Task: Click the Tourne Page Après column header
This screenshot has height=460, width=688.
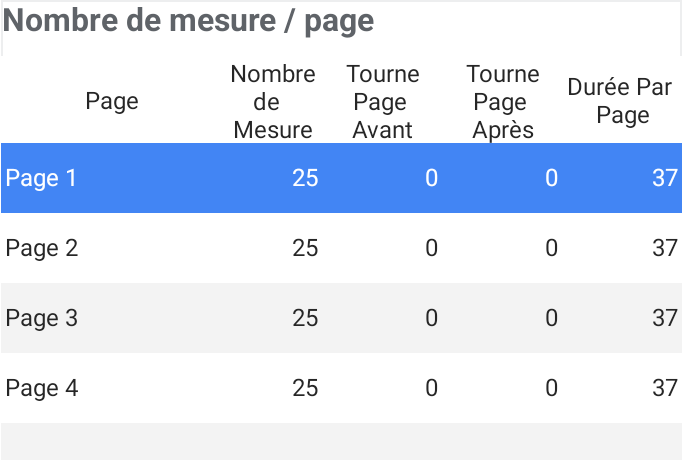Action: 503,102
